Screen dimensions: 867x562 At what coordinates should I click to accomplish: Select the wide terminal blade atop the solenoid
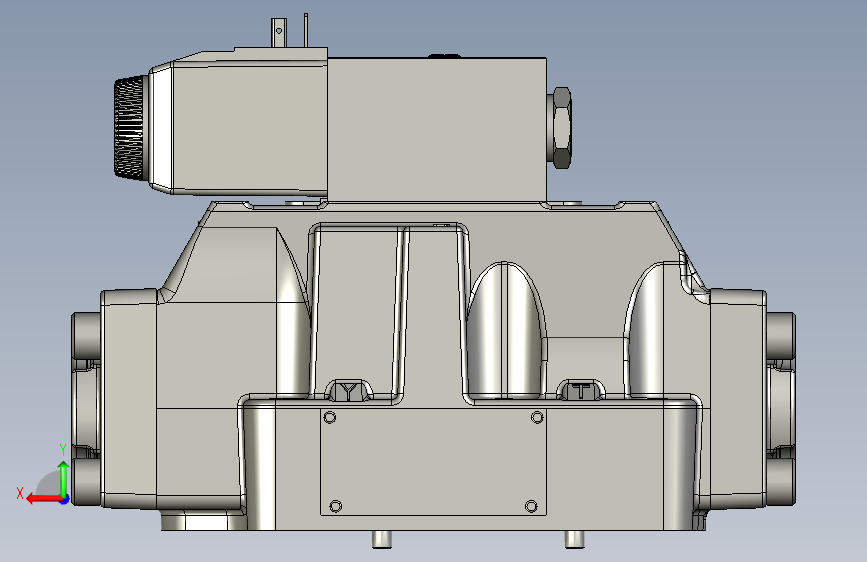pos(279,33)
